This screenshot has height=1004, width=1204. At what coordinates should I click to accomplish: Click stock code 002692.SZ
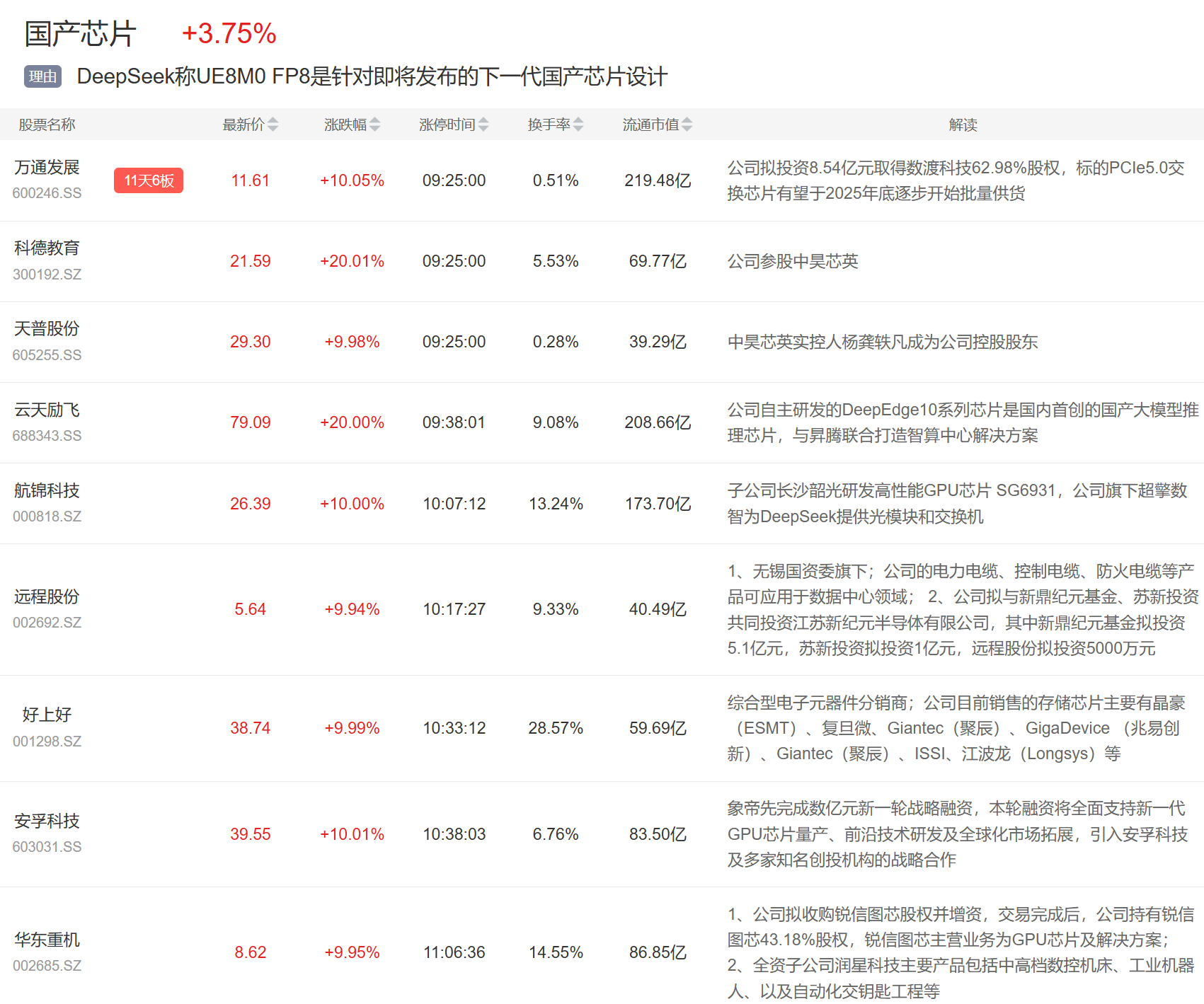[47, 623]
